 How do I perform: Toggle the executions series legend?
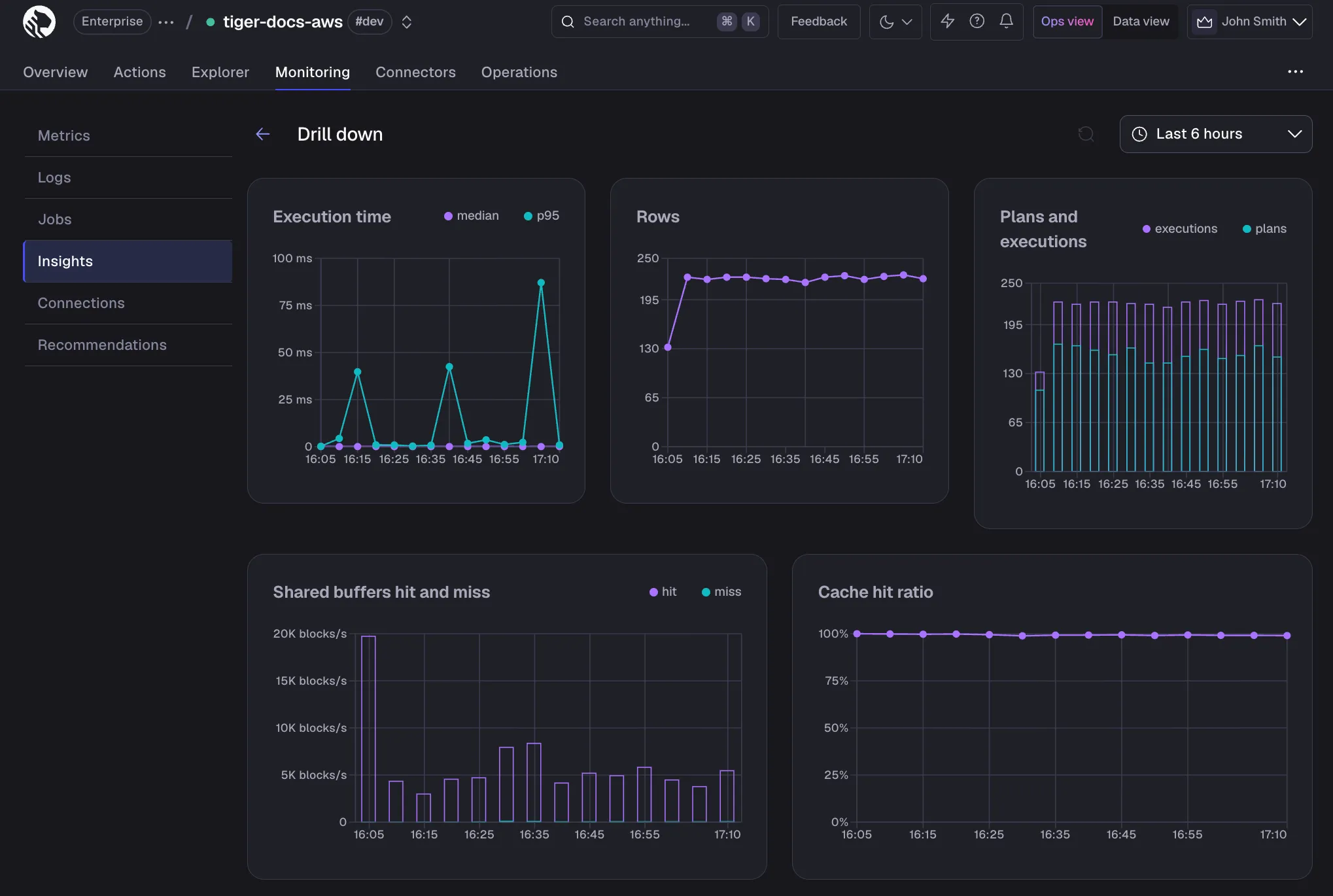1180,229
